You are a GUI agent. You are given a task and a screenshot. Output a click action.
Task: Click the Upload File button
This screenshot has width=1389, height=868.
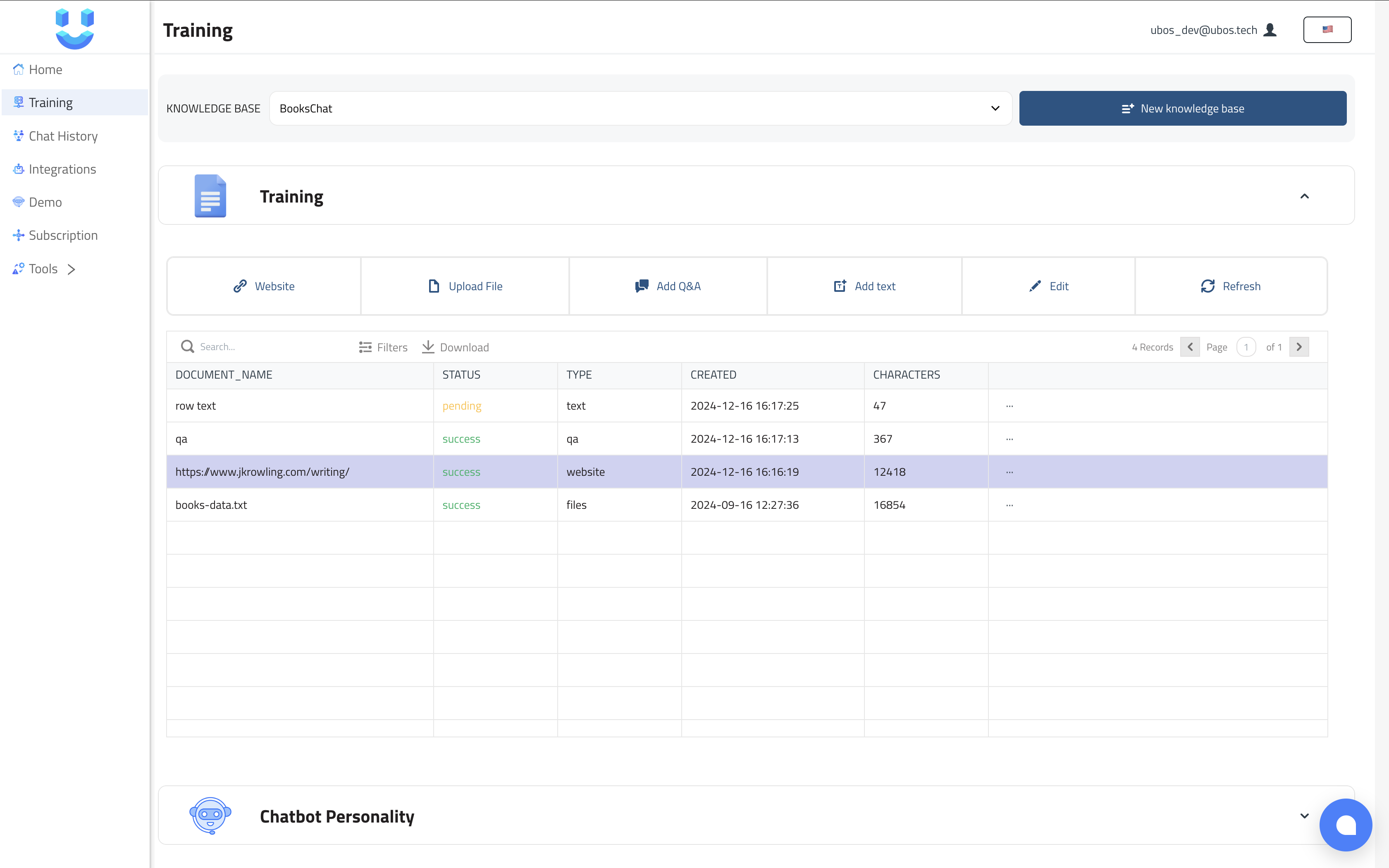pos(465,286)
